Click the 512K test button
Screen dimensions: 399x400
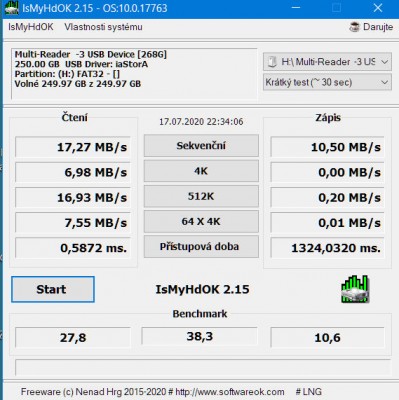[x=201, y=196]
